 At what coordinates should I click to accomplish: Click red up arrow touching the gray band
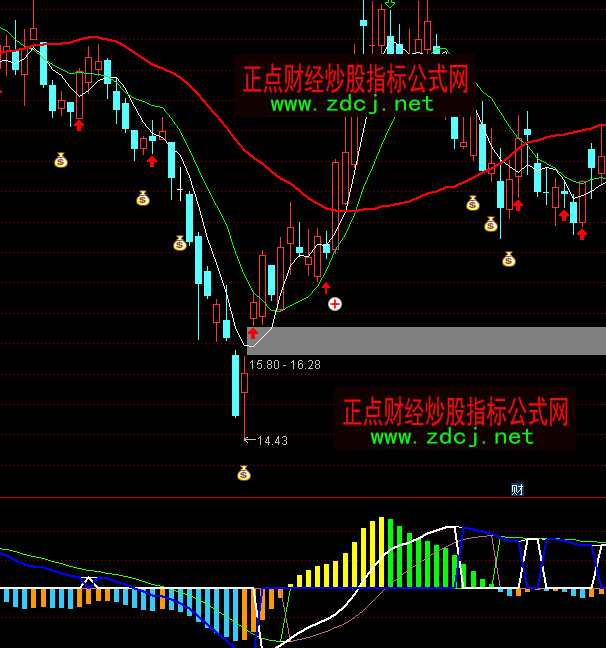[x=253, y=332]
